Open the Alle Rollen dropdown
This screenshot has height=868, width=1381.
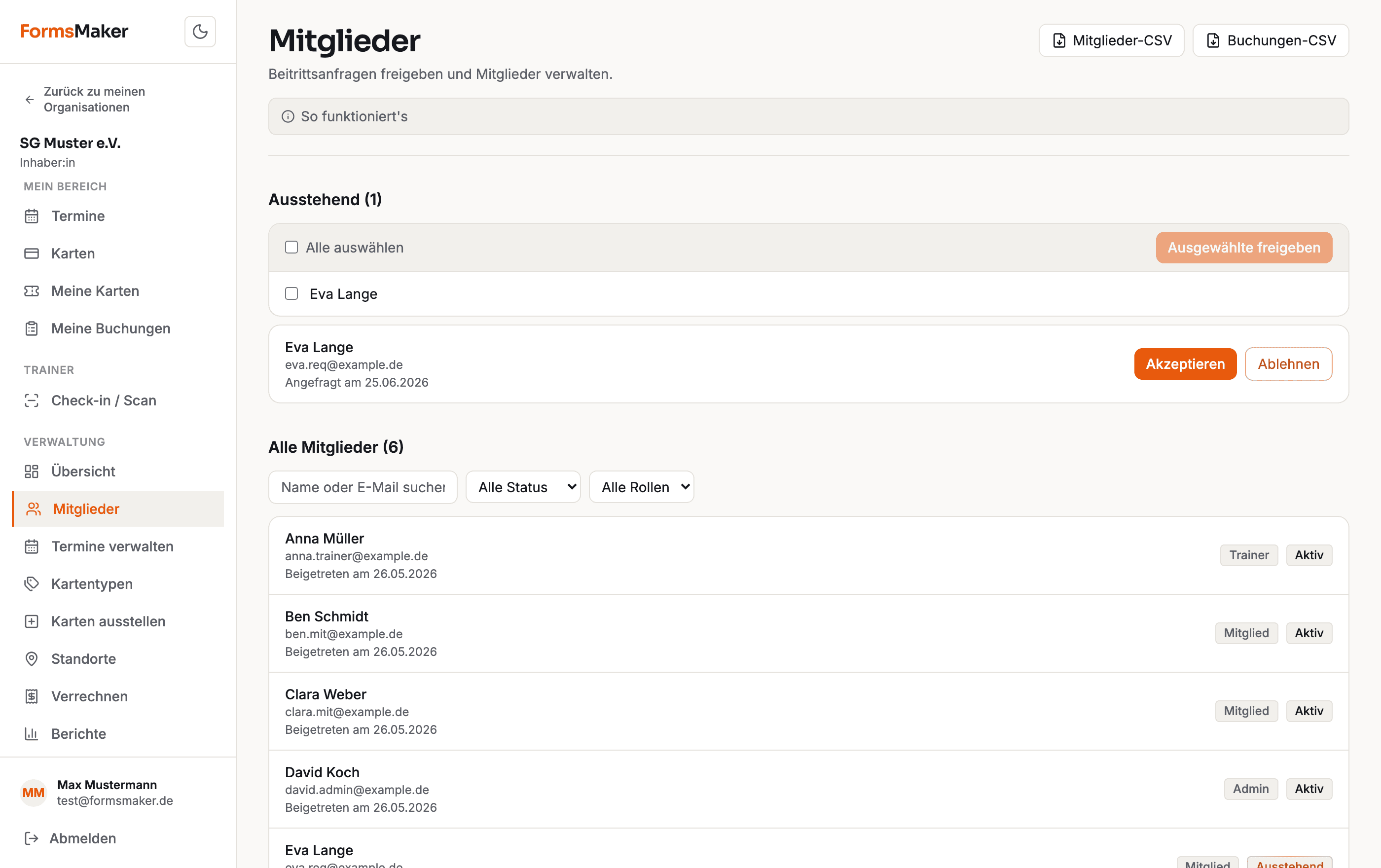[641, 487]
